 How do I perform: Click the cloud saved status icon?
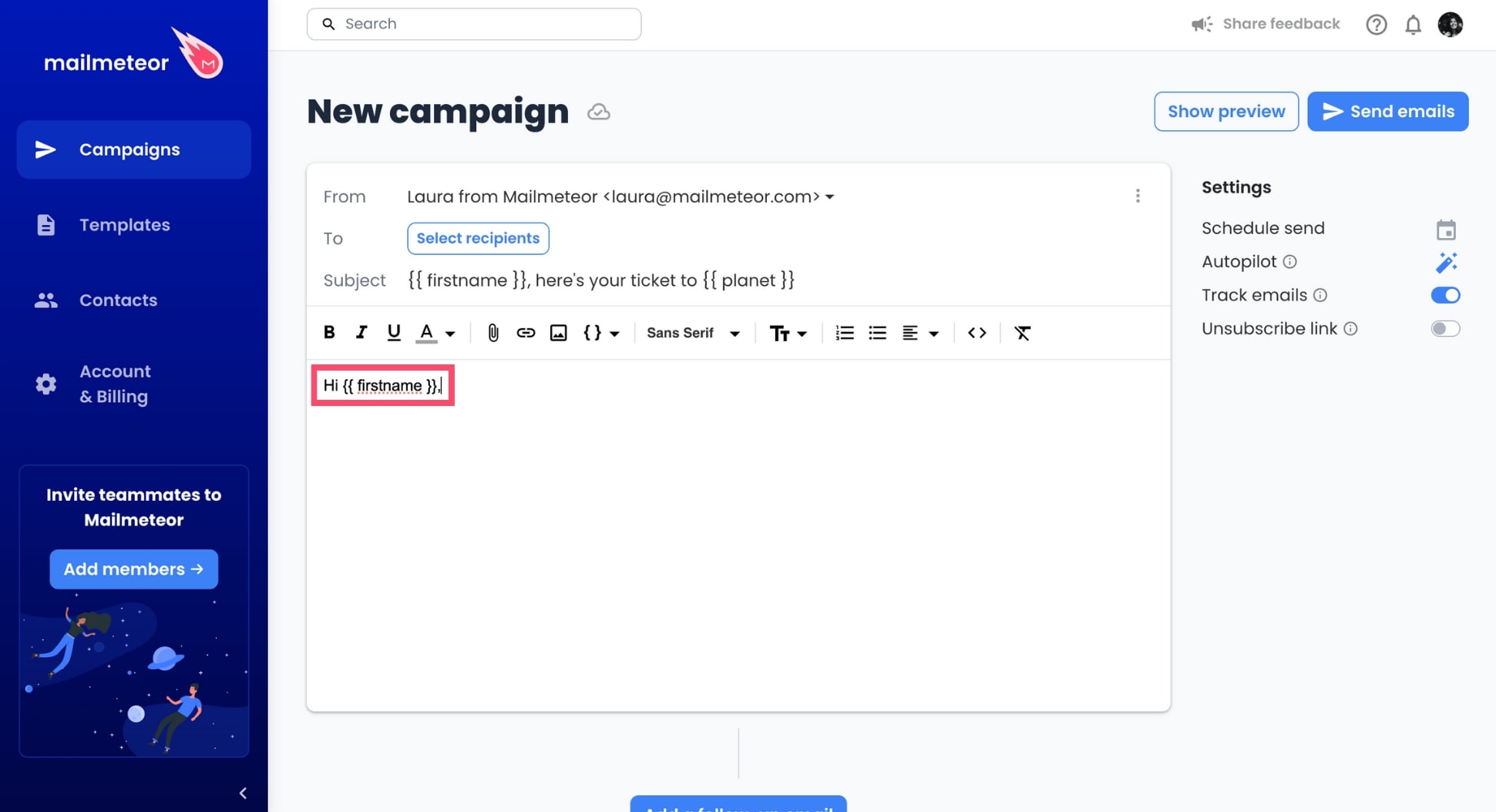pyautogui.click(x=599, y=112)
